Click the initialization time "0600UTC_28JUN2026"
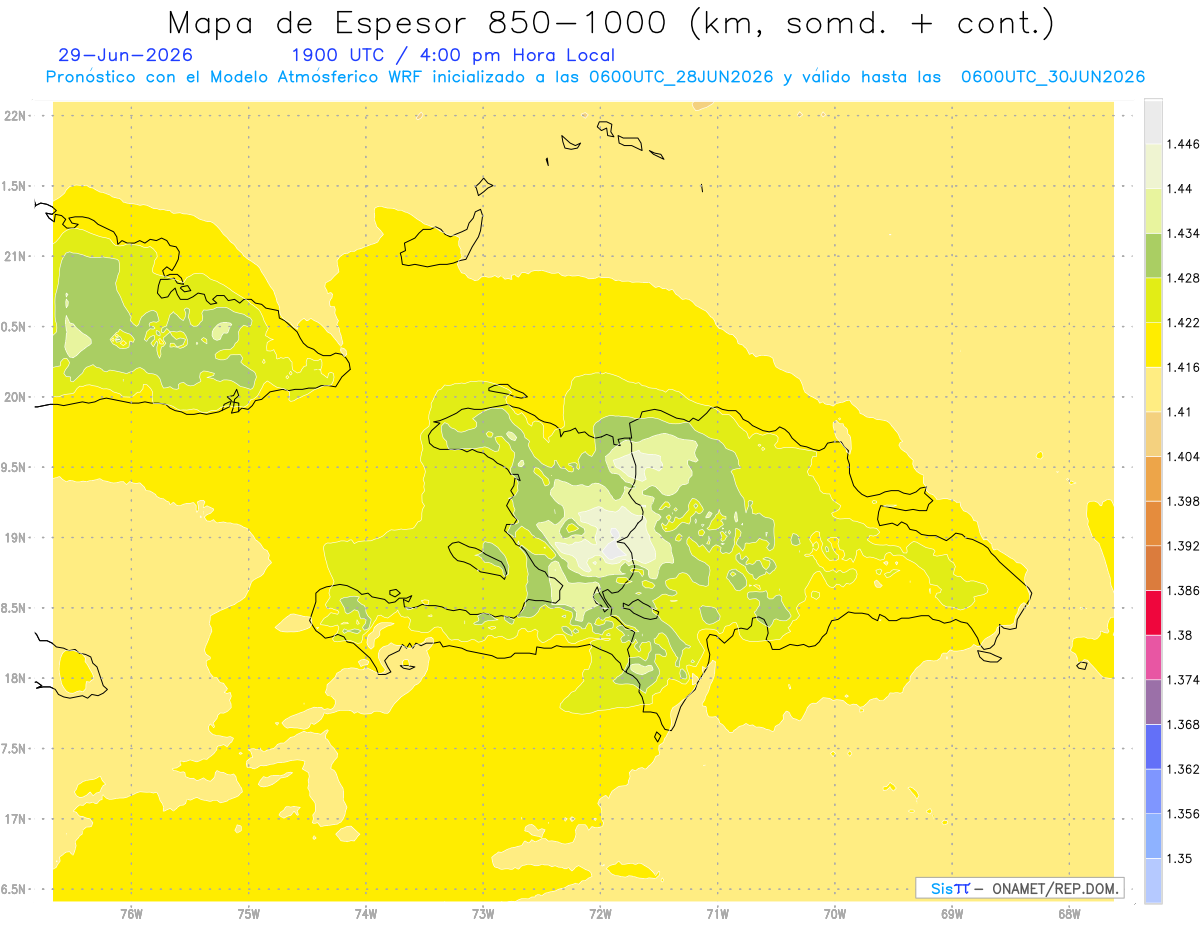1200x927 pixels. pos(681,77)
